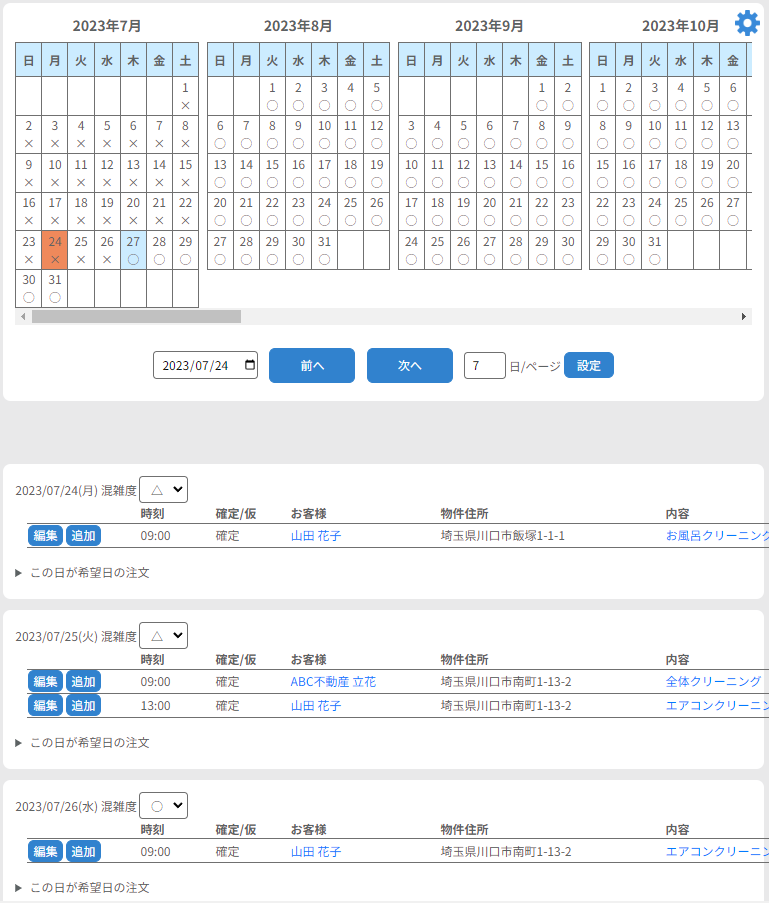Edit the 09:00 order on 2023/07/24
This screenshot has height=903, width=769.
(x=45, y=536)
